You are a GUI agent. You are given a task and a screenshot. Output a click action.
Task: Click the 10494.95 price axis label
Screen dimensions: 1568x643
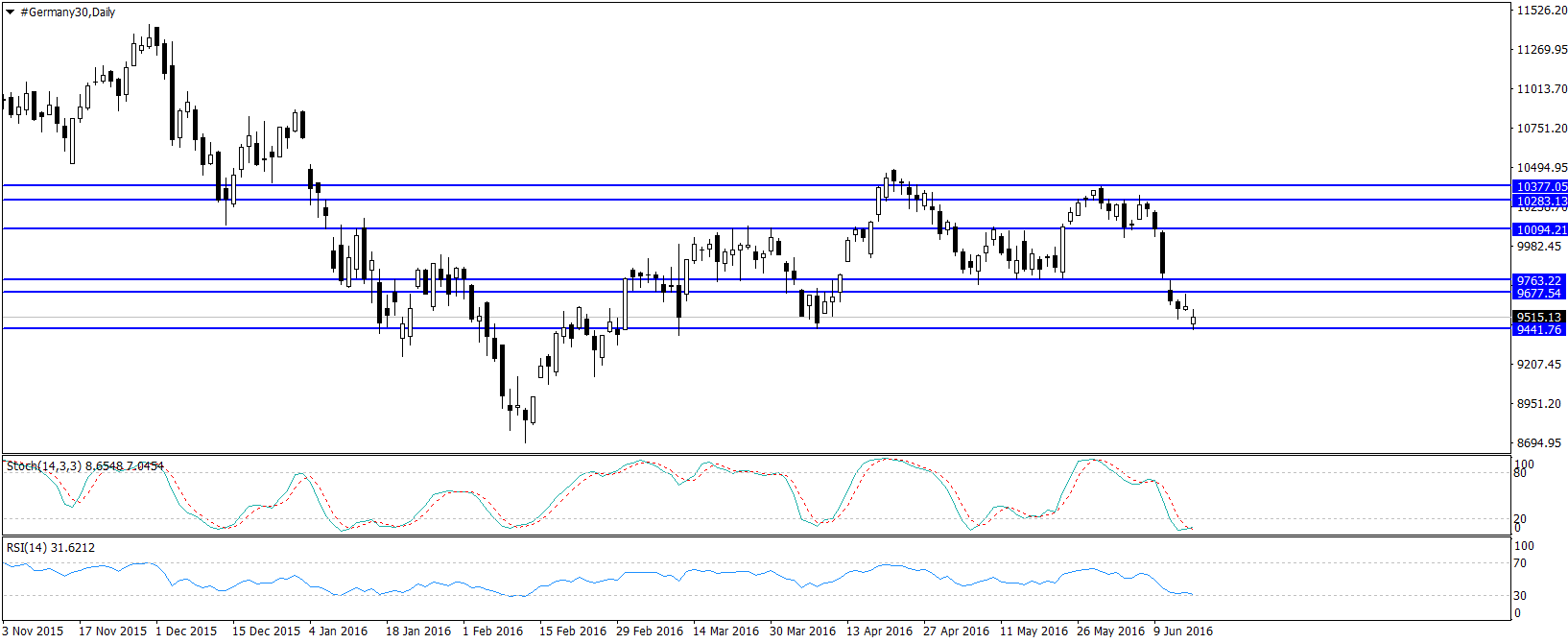click(x=1542, y=168)
